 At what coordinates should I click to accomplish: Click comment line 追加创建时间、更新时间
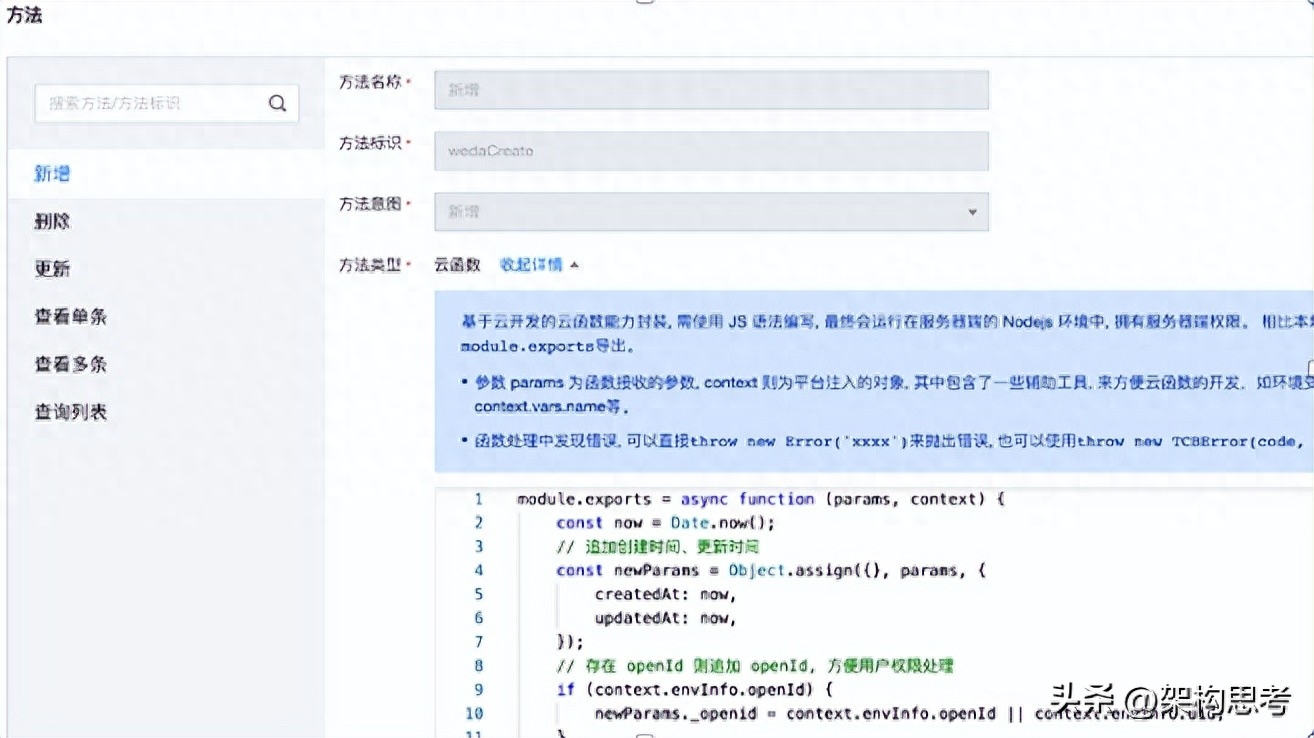click(x=657, y=547)
